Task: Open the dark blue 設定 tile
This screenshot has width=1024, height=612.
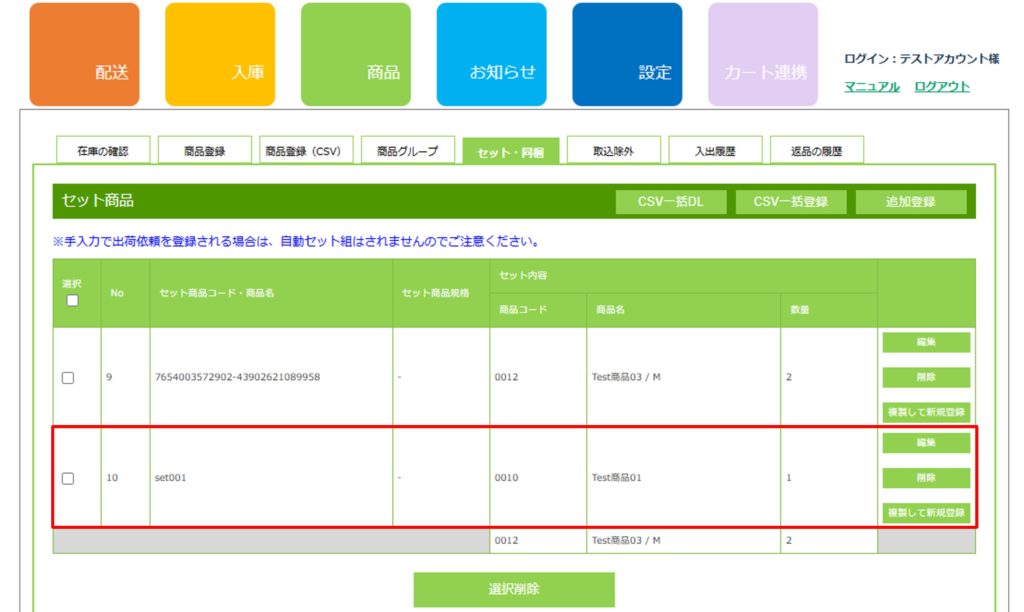Action: [x=627, y=54]
